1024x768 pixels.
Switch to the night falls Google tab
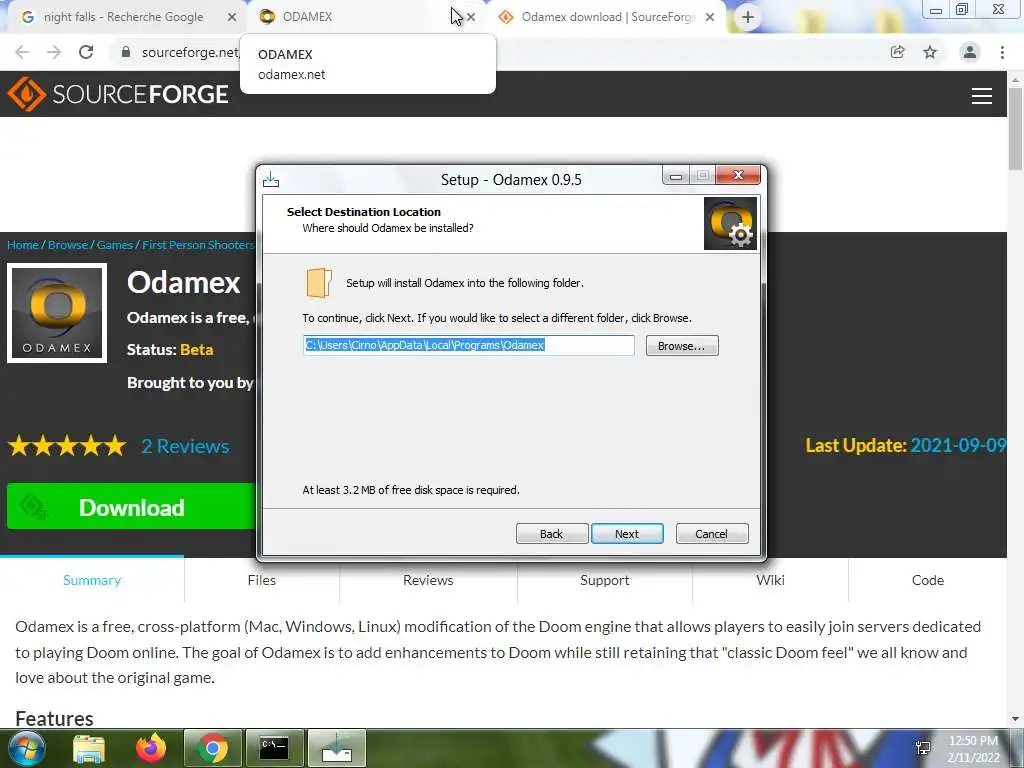[123, 17]
